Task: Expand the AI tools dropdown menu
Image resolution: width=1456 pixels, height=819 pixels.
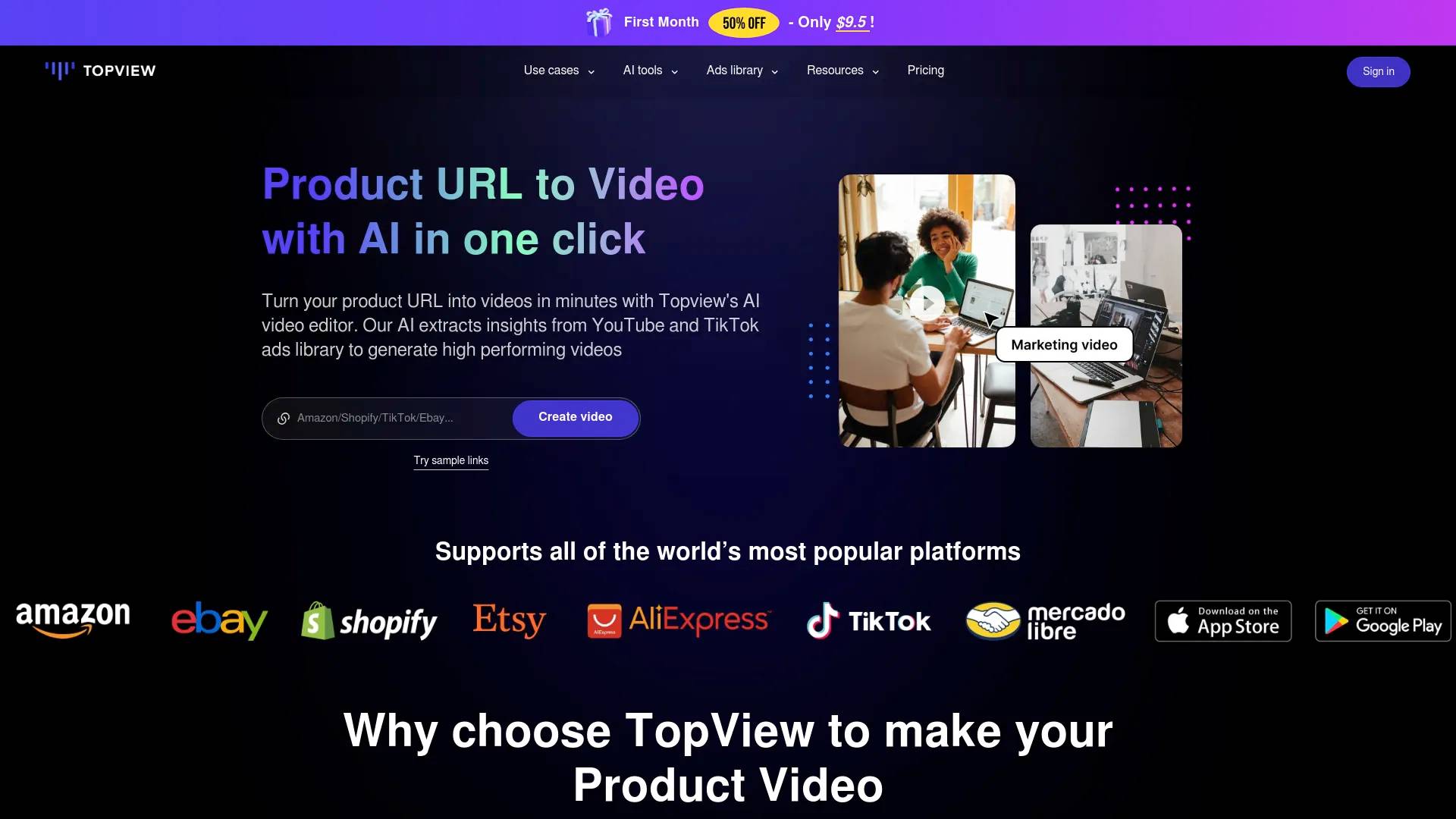Action: point(649,70)
